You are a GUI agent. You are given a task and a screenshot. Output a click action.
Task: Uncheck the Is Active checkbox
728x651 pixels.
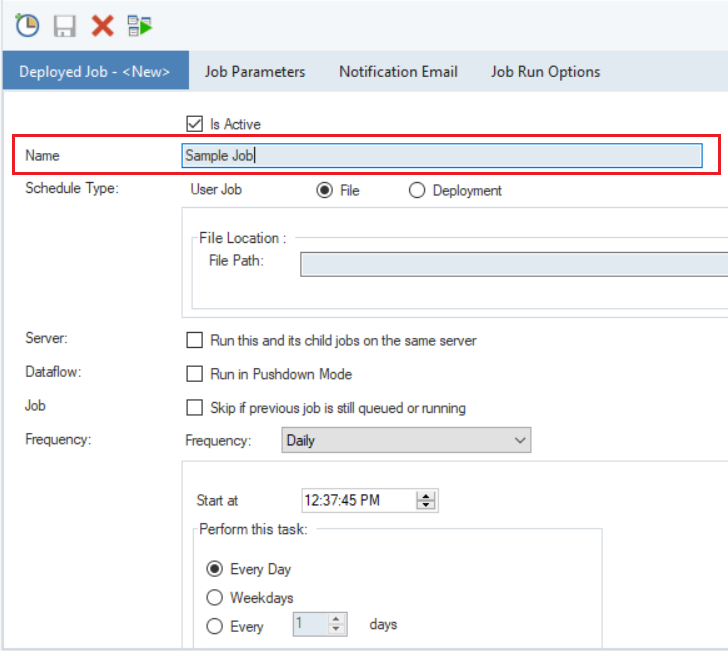pos(195,124)
